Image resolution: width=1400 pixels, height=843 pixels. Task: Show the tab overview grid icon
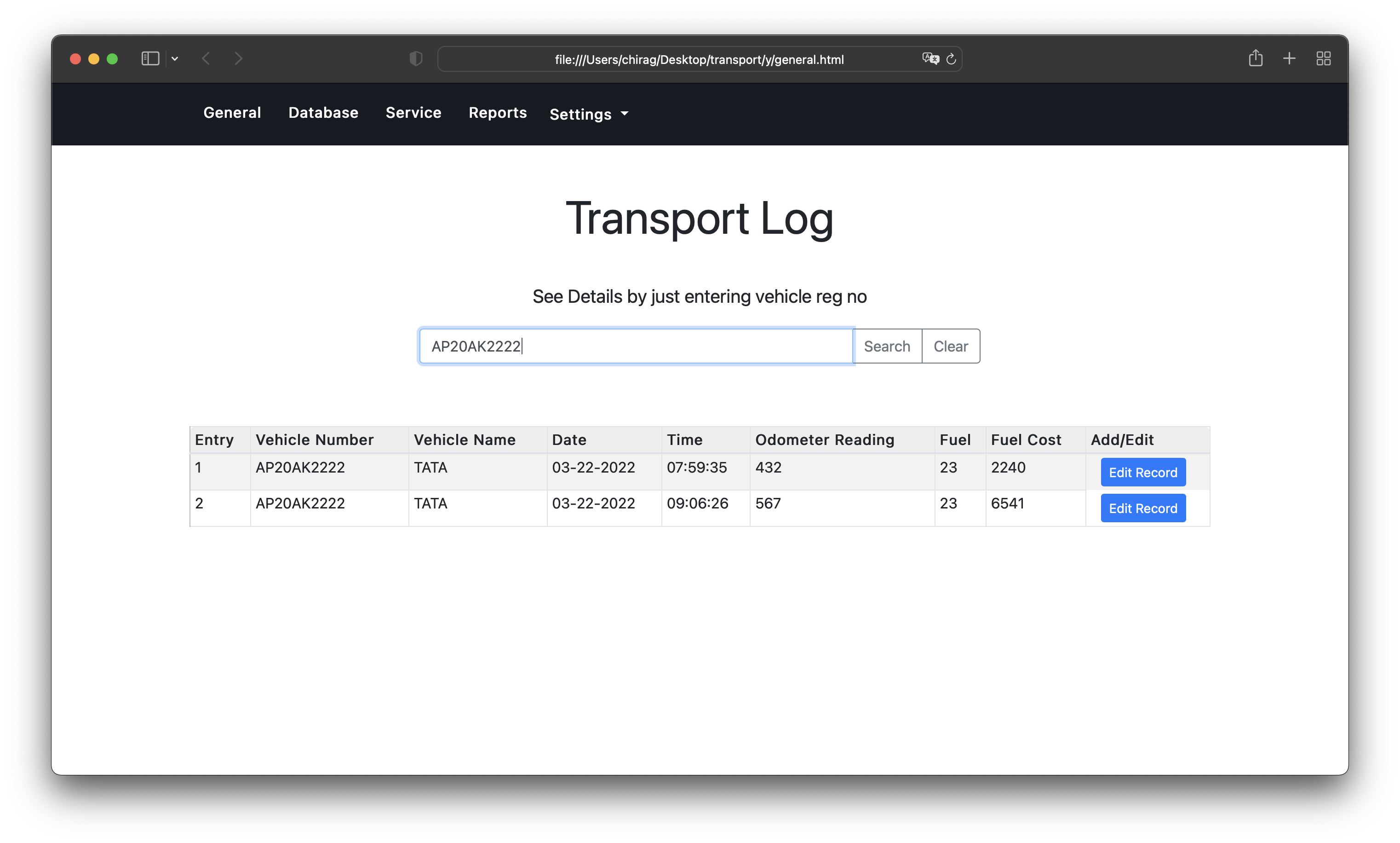1323,58
